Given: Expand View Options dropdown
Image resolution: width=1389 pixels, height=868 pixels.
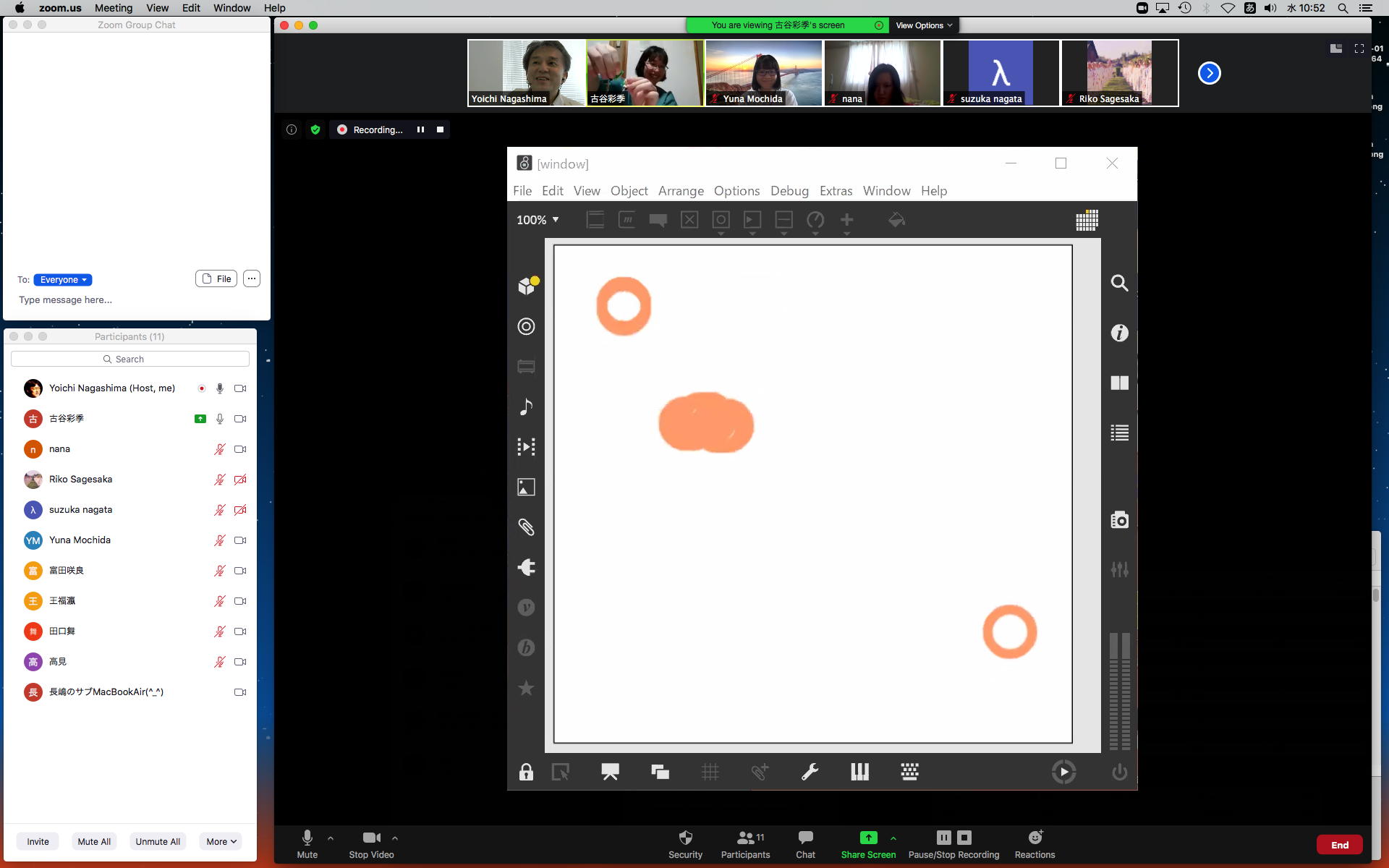Looking at the screenshot, I should [924, 25].
